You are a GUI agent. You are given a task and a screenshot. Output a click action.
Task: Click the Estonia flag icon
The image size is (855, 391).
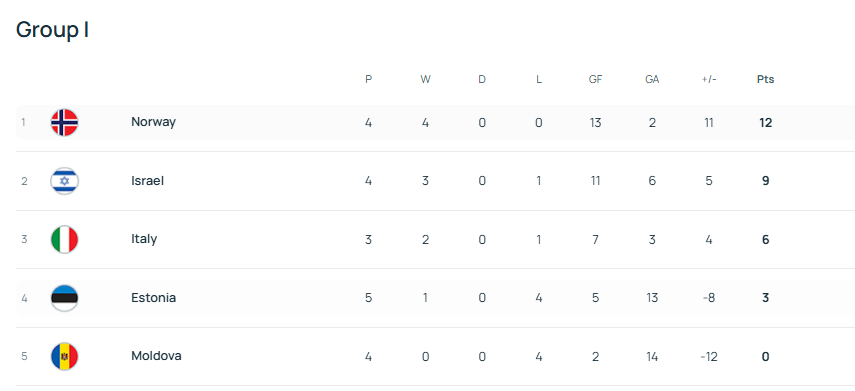click(x=64, y=298)
